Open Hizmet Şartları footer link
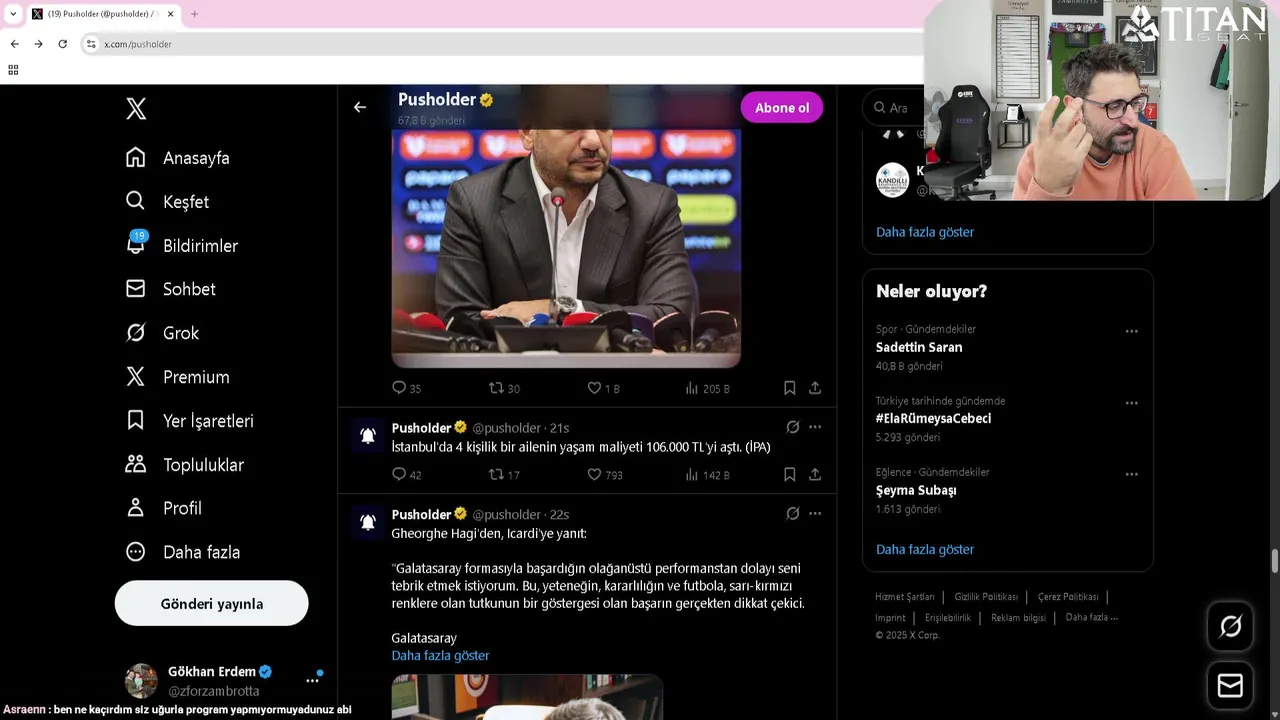1280x720 pixels. [904, 597]
